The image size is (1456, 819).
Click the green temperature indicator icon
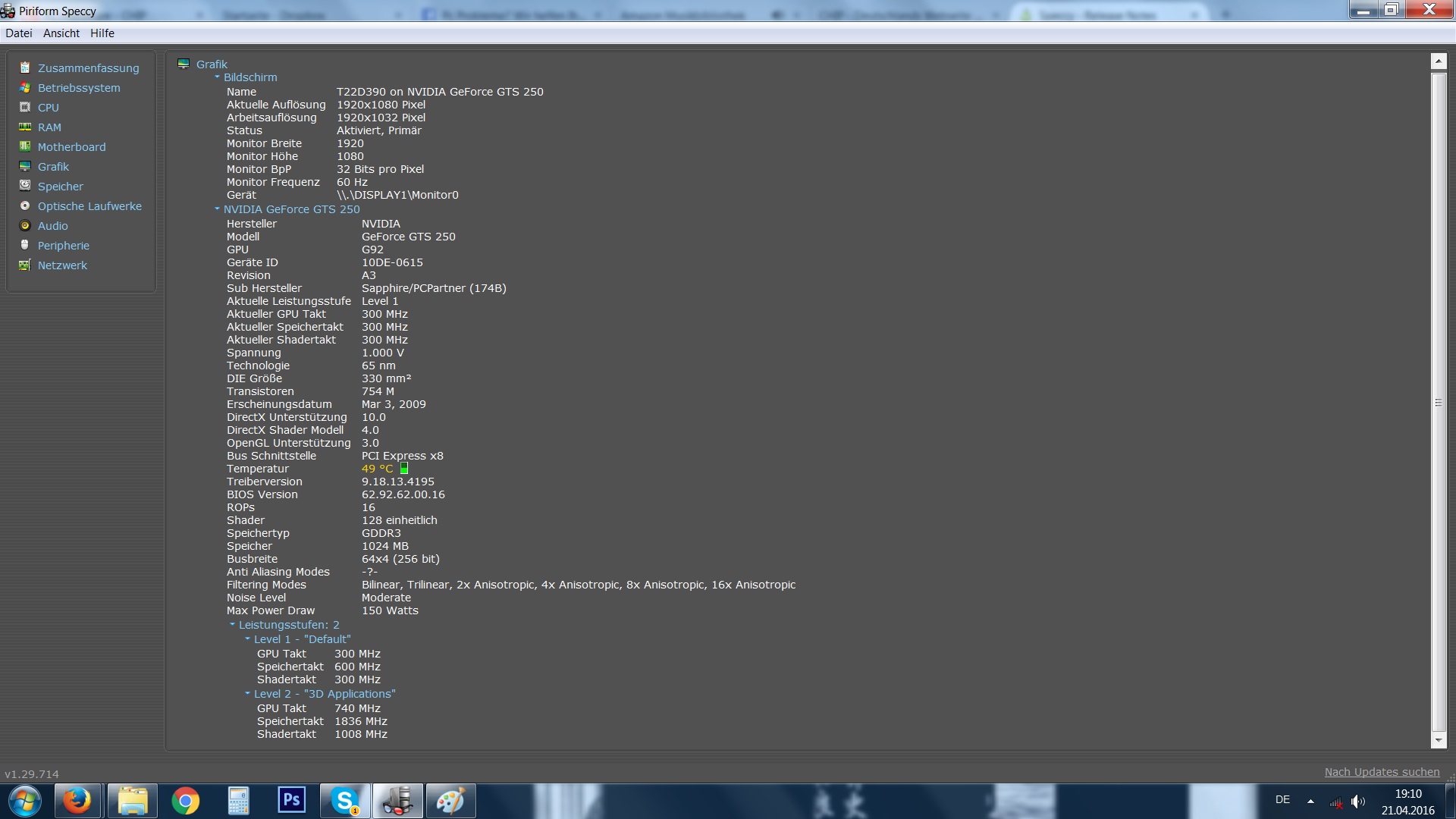click(404, 469)
